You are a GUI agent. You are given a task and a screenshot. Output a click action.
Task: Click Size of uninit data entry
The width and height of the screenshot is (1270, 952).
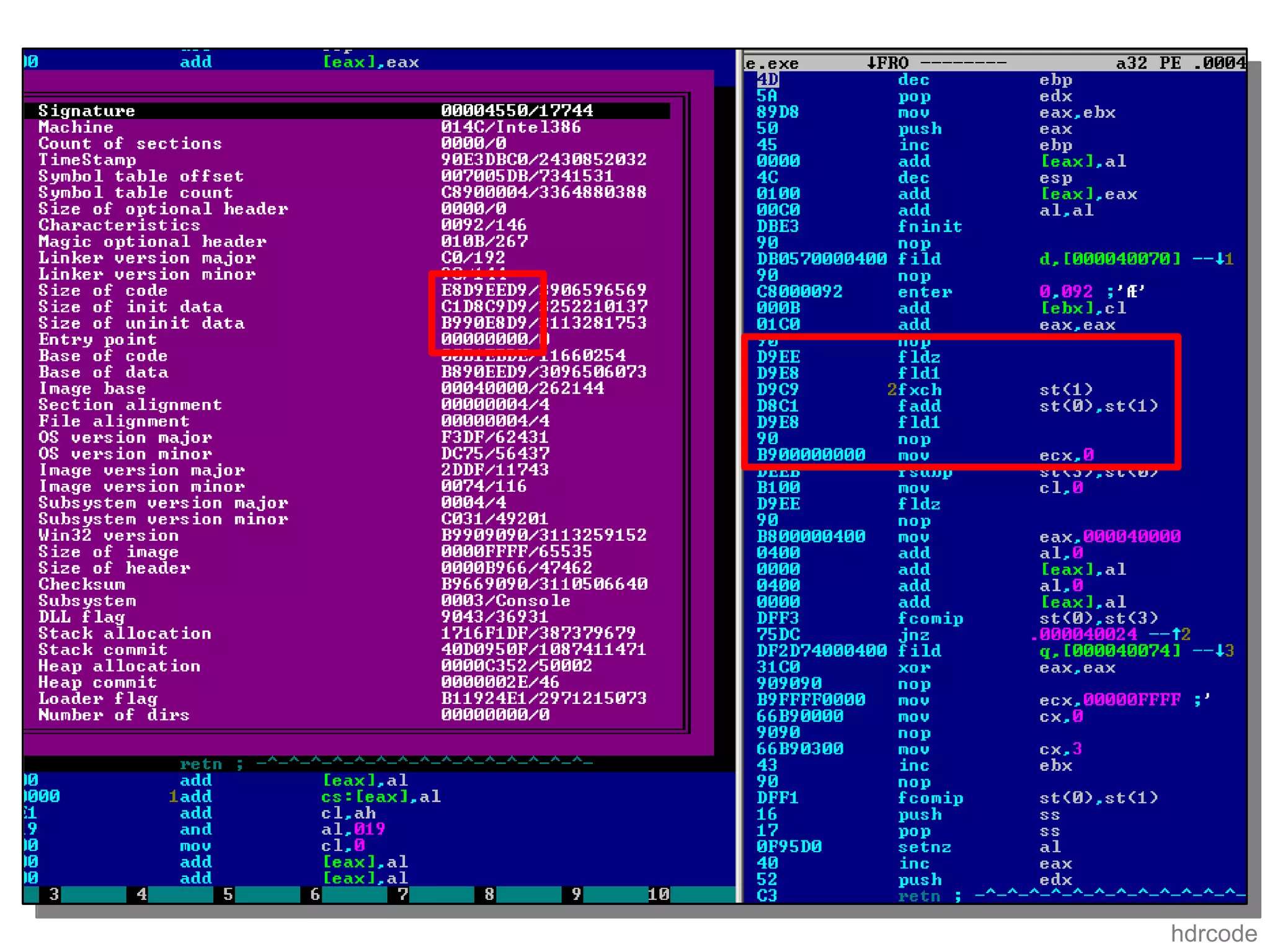tap(347, 323)
